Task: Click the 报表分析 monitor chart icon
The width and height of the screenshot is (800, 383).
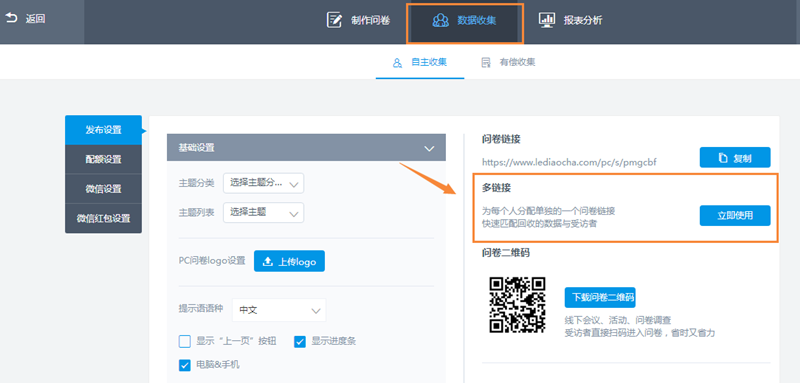Action: 547,20
